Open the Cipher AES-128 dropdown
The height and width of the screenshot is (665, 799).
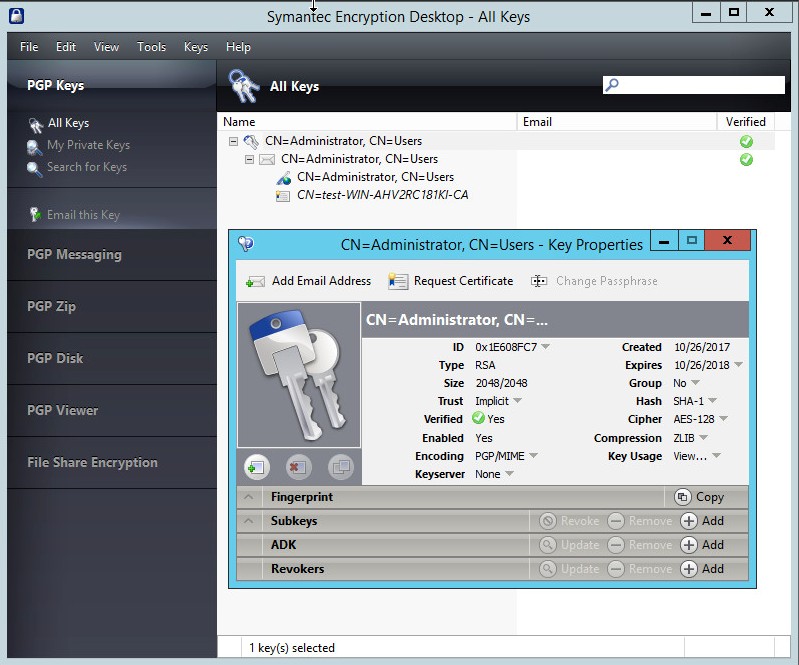[723, 418]
